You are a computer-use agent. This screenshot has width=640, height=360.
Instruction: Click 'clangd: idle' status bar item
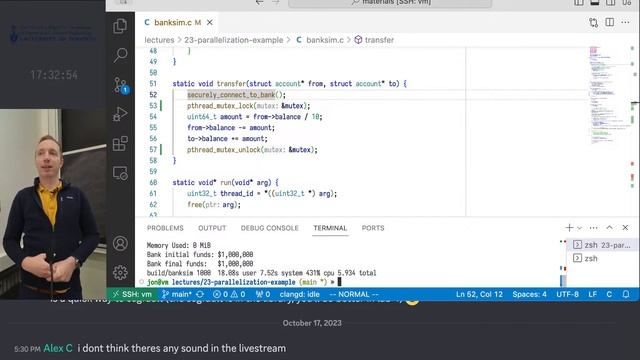(300, 294)
